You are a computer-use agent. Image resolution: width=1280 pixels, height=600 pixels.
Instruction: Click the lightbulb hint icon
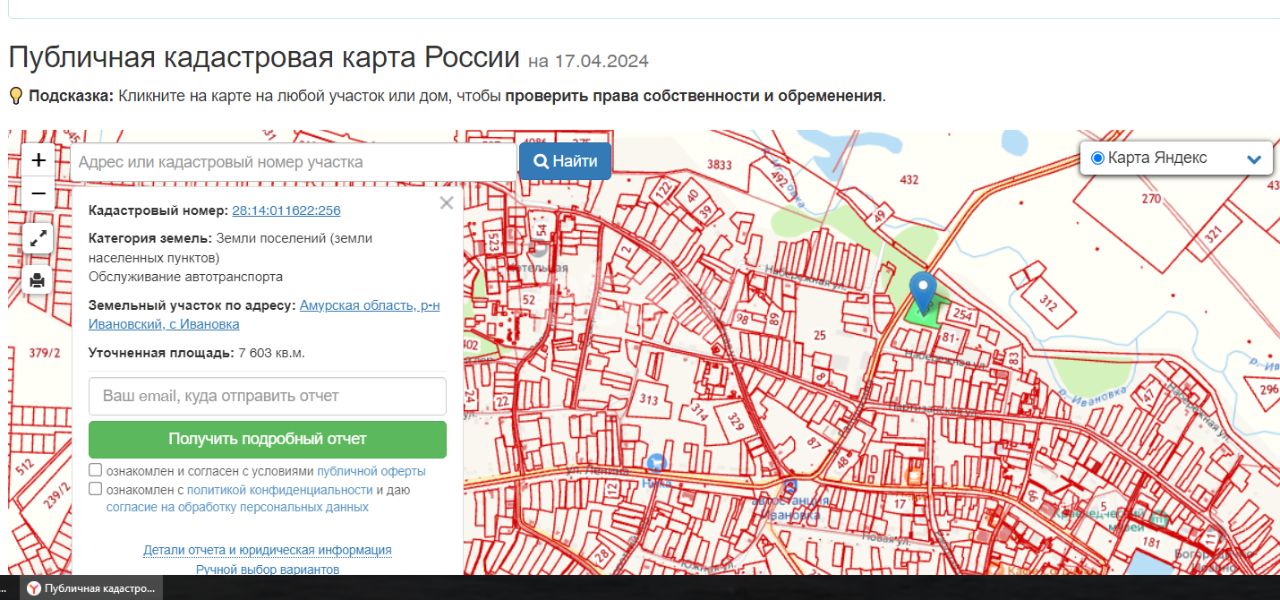pyautogui.click(x=16, y=96)
